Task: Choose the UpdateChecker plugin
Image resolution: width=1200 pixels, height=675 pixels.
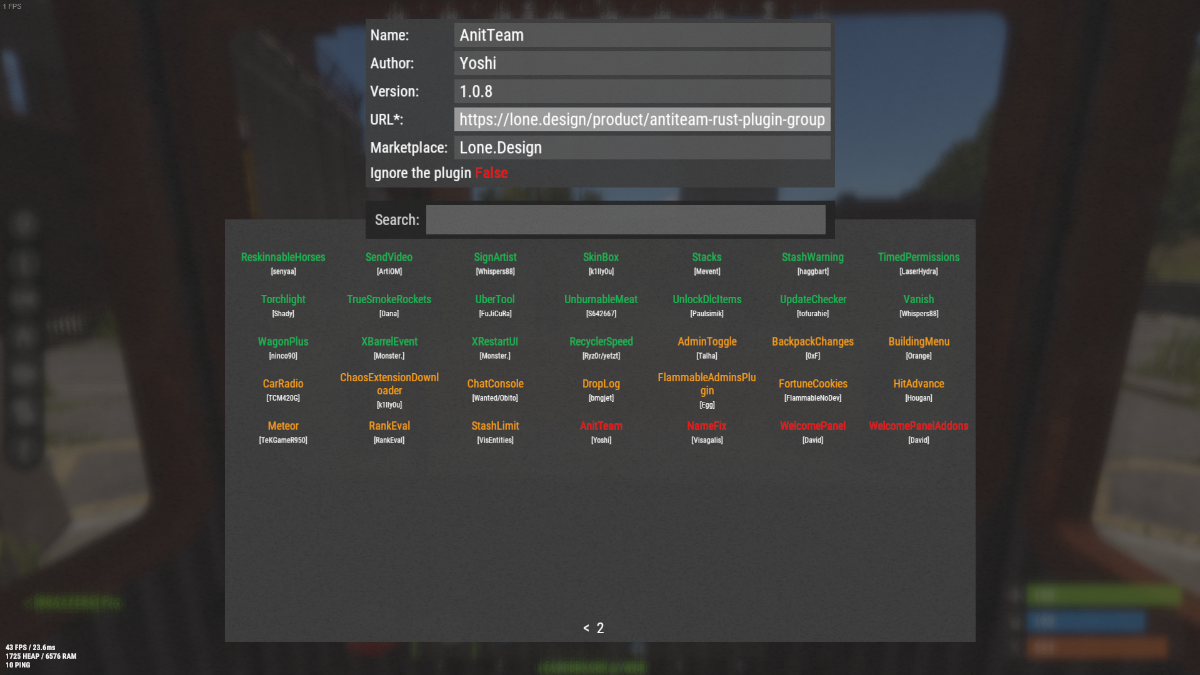Action: pyautogui.click(x=813, y=300)
